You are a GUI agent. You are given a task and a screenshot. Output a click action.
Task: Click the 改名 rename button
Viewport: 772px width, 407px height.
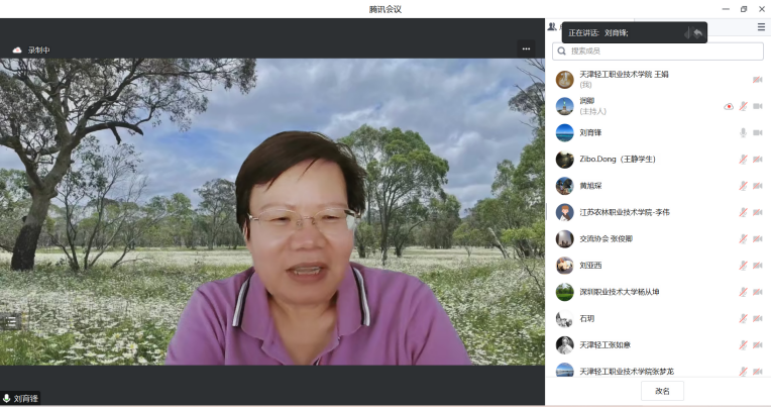click(x=662, y=391)
